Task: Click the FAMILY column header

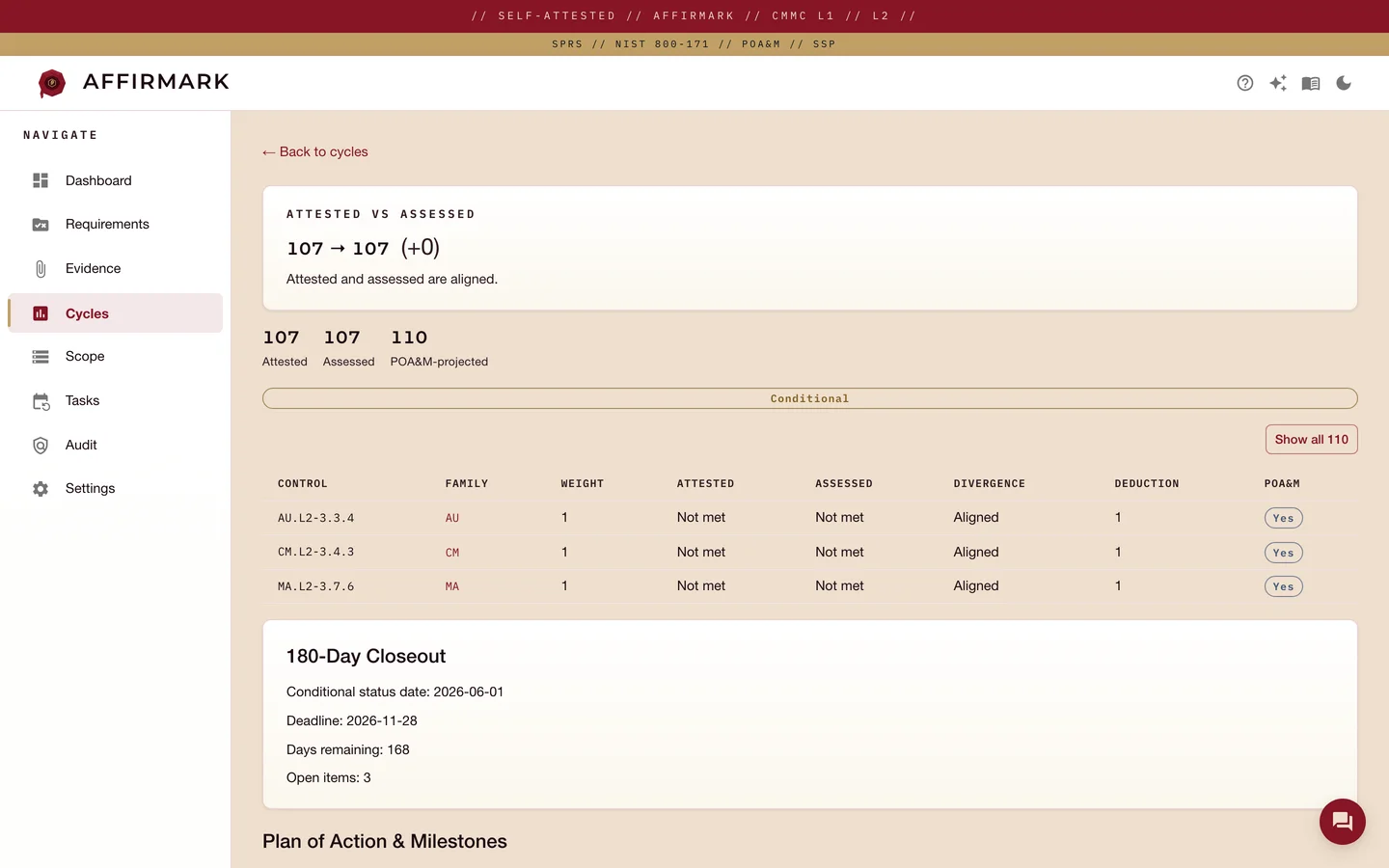Action: (x=467, y=484)
